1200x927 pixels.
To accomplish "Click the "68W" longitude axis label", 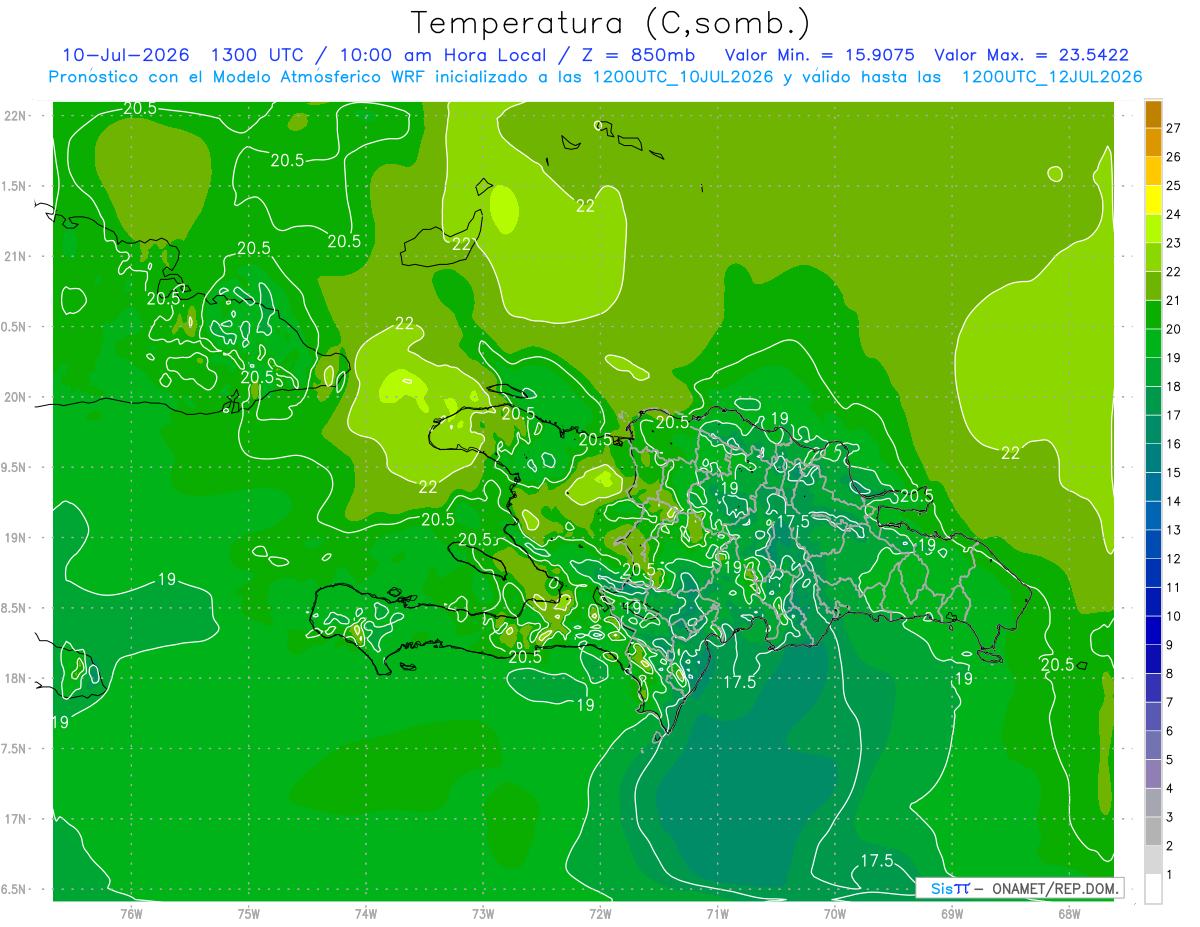I will (1069, 914).
